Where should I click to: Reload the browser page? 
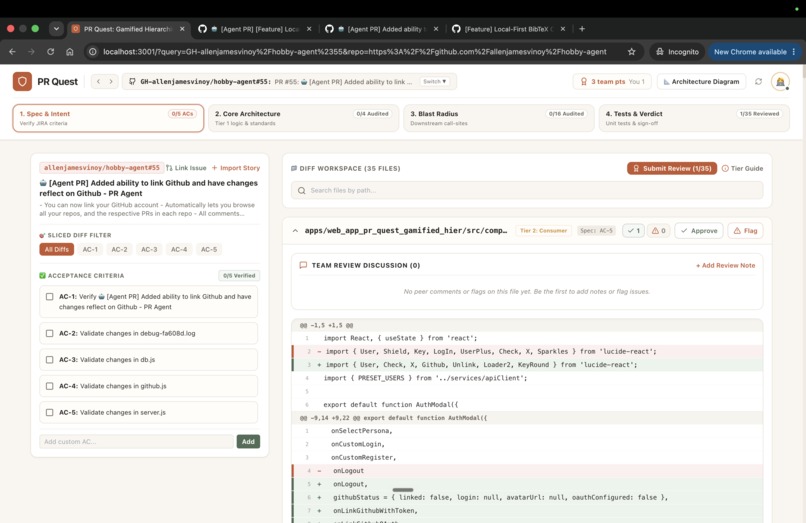click(x=50, y=51)
